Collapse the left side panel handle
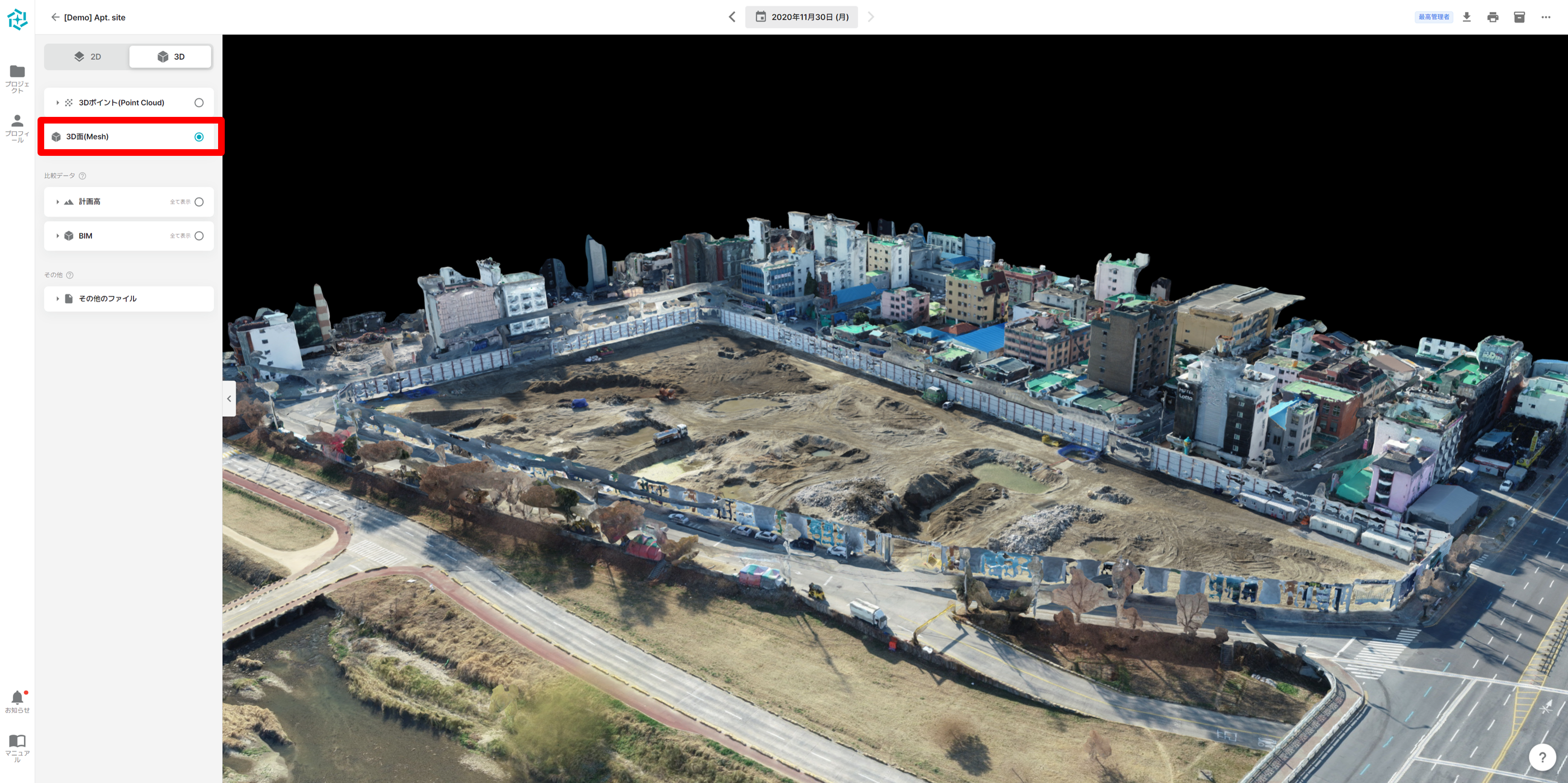 coord(229,399)
